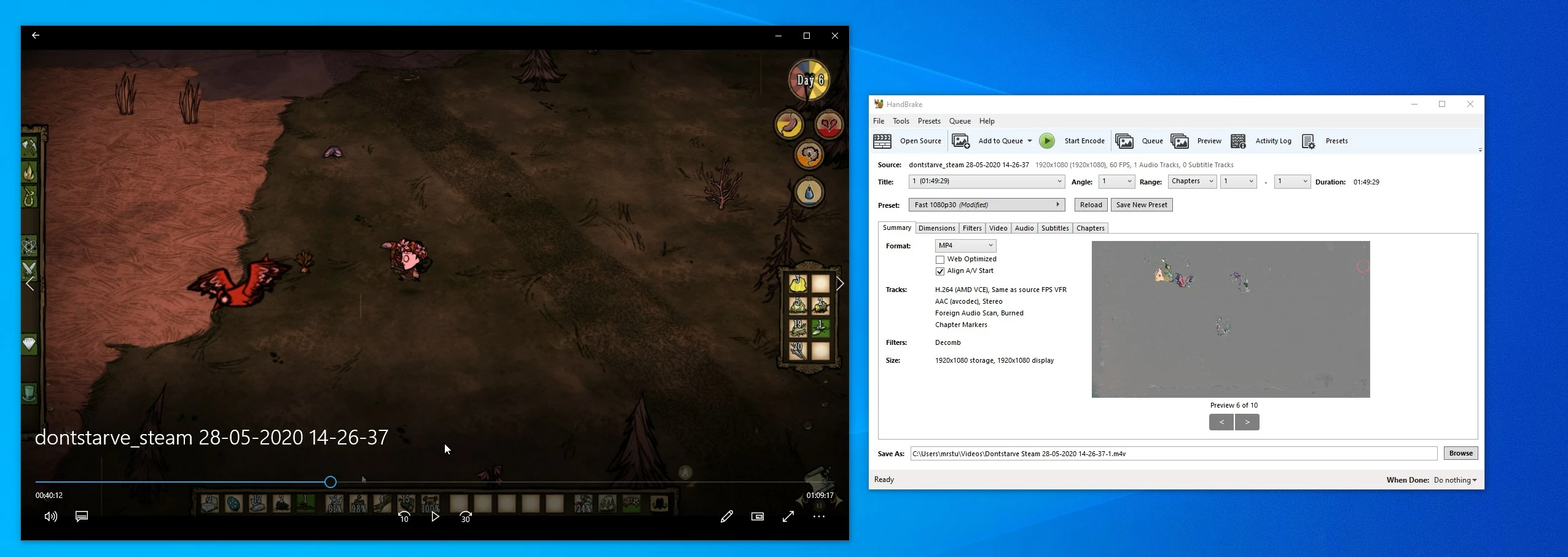Switch to the Subtitles tab
The width and height of the screenshot is (1568, 557).
1055,228
